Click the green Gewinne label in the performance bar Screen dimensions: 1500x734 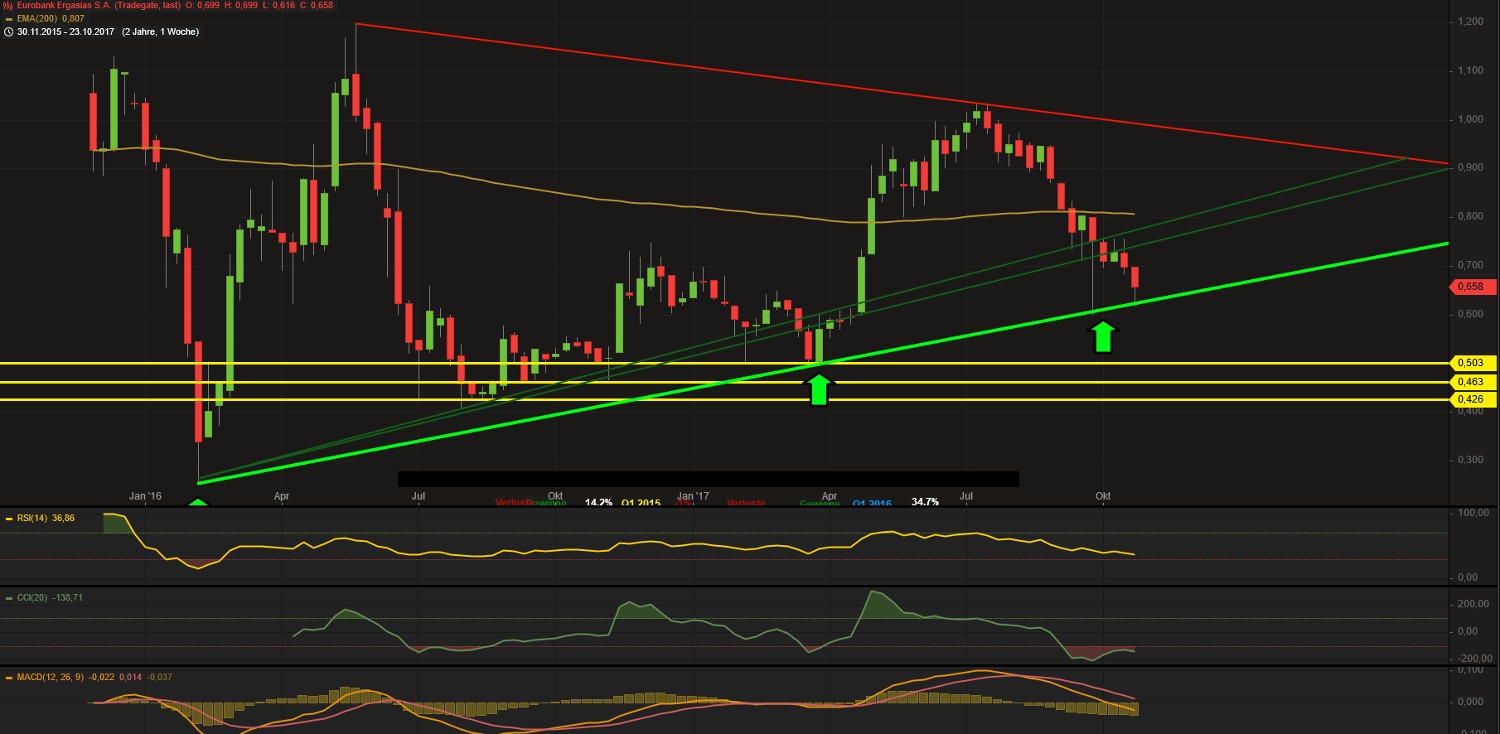tap(818, 501)
